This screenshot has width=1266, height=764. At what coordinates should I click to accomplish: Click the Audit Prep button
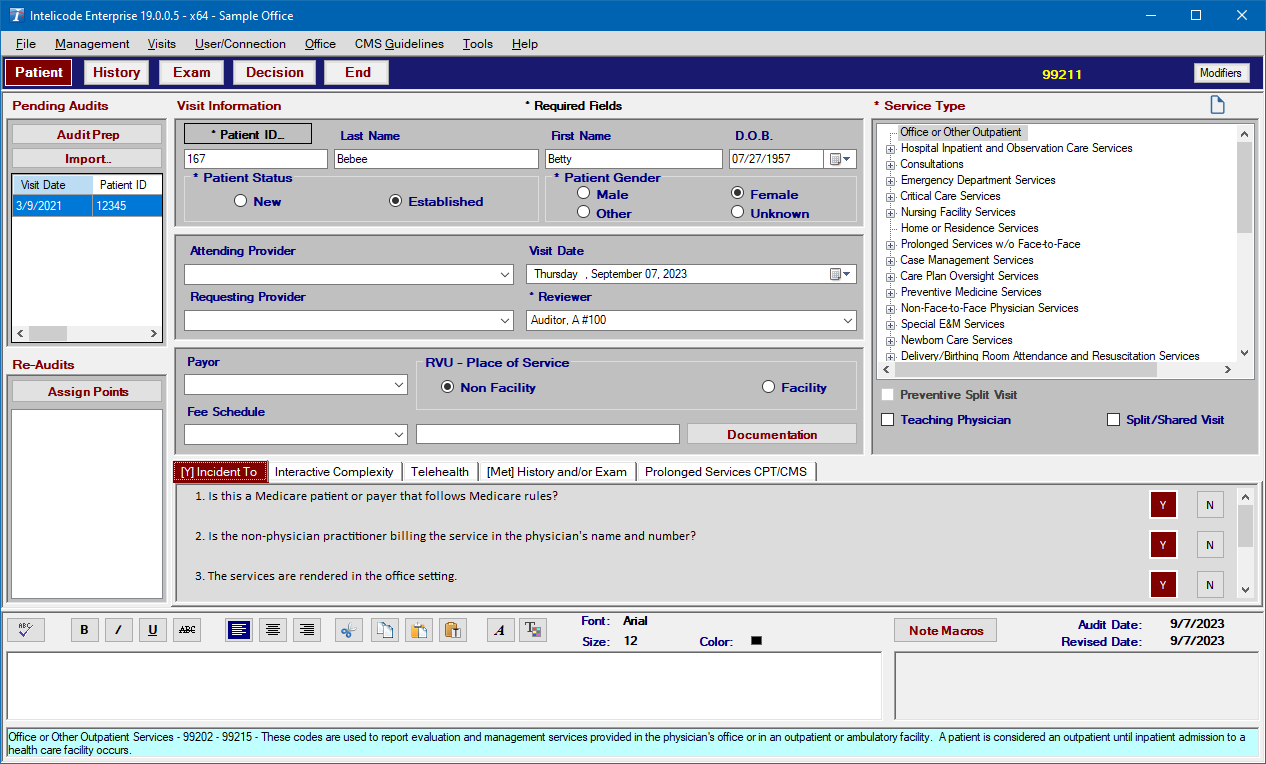[87, 135]
